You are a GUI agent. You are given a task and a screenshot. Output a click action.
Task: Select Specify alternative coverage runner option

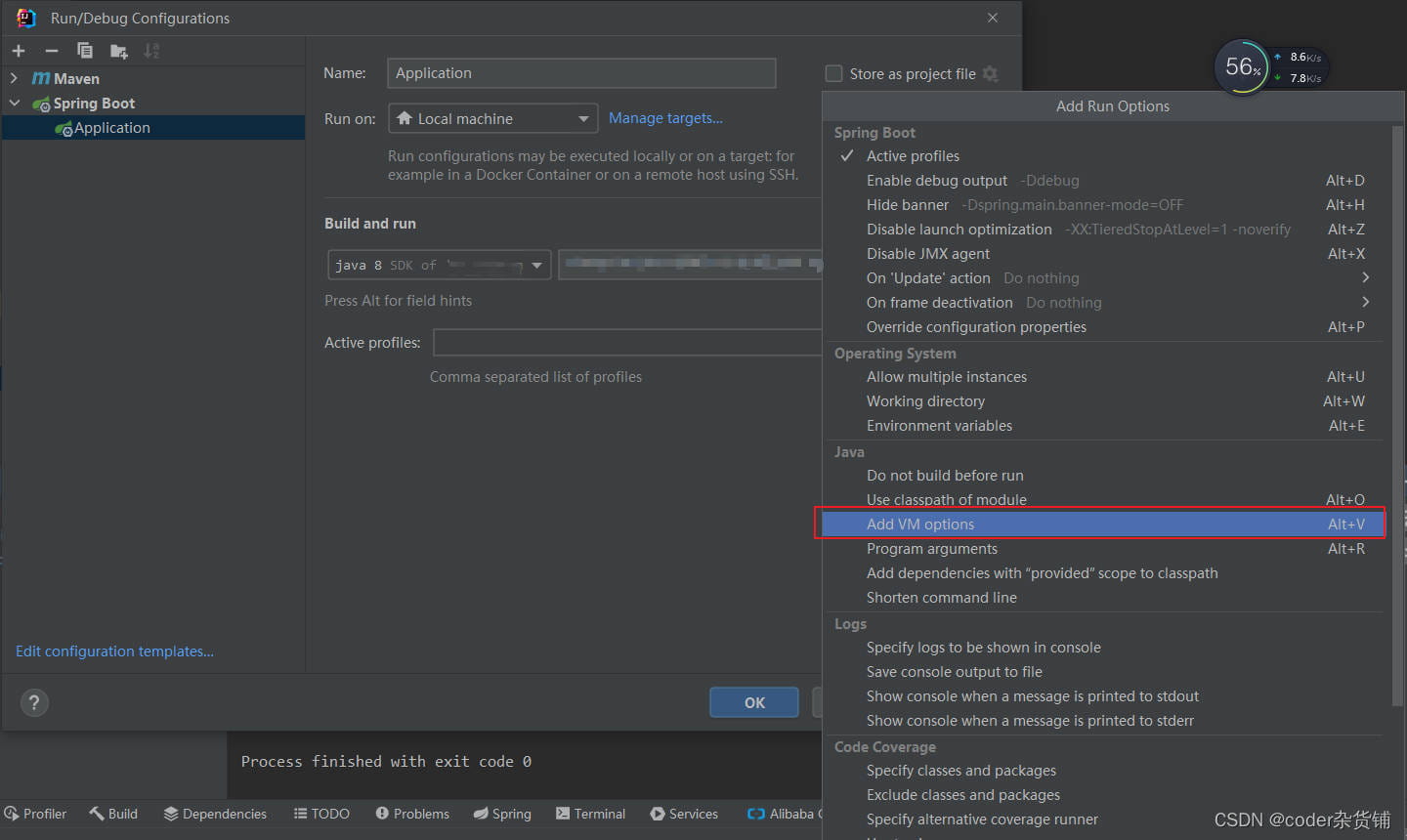1102,819
